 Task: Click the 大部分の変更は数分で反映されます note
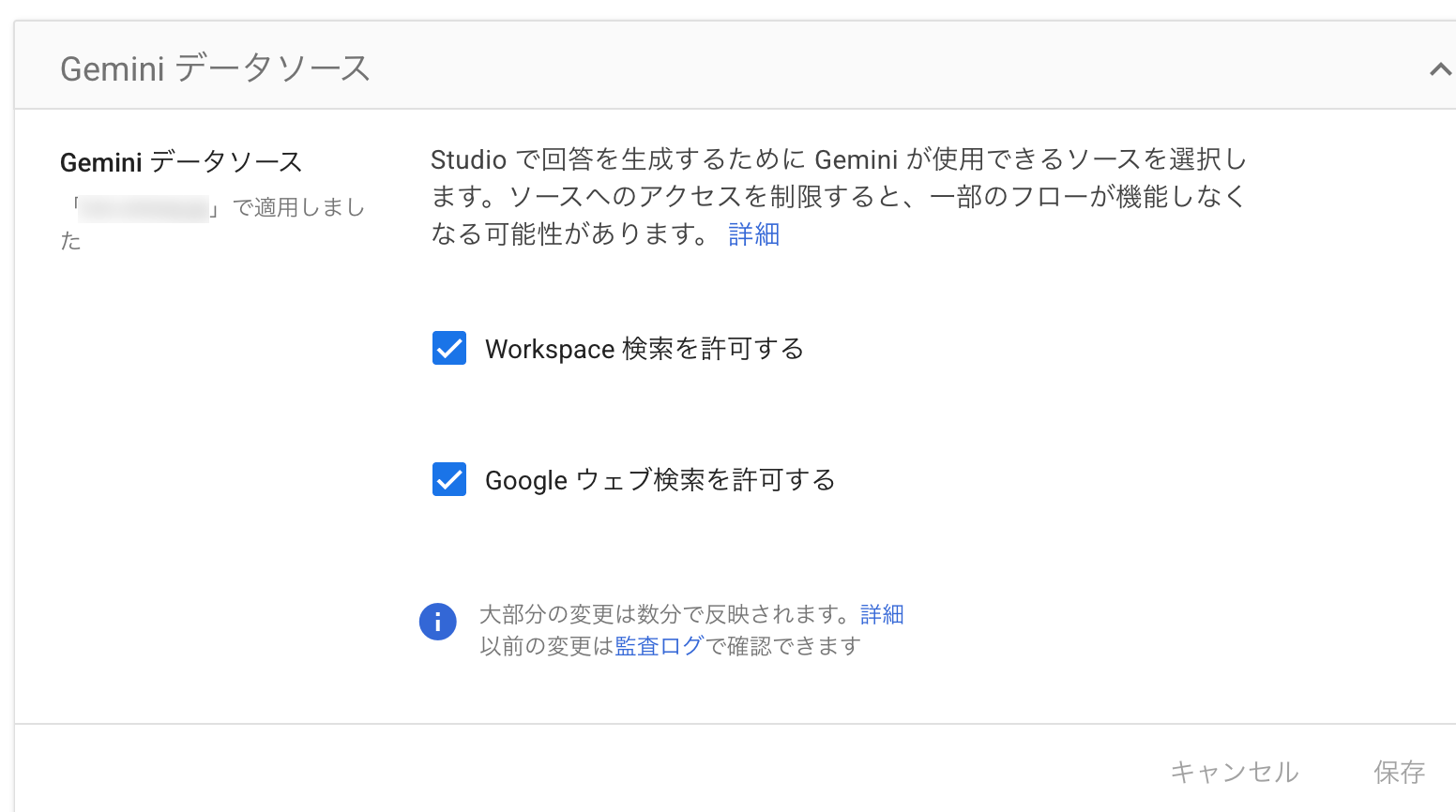(669, 614)
